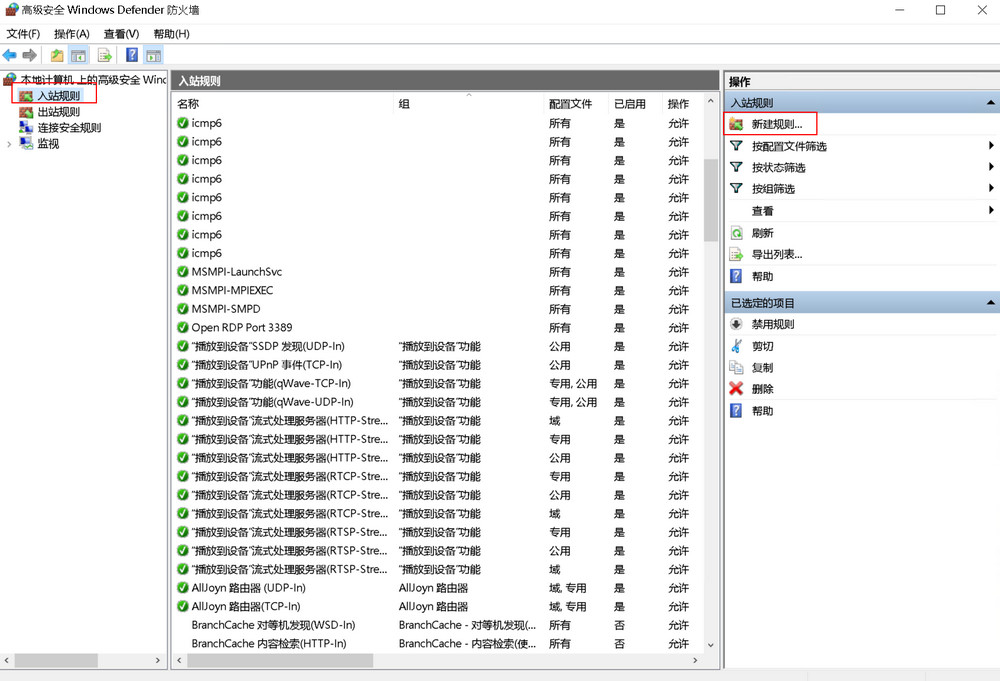
Task: Click 删除 action with red X
Action: coord(762,389)
